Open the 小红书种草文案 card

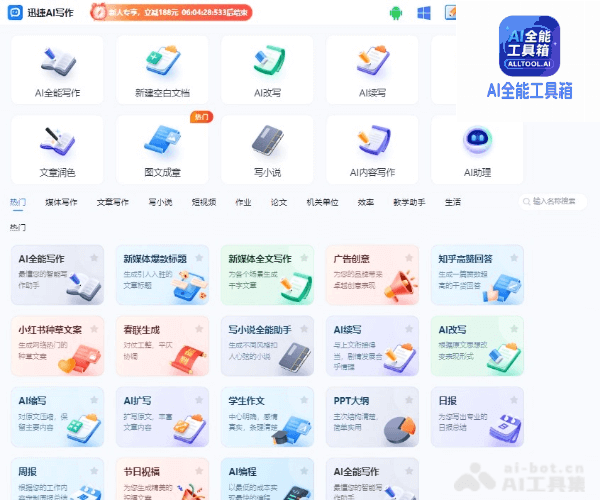click(57, 346)
